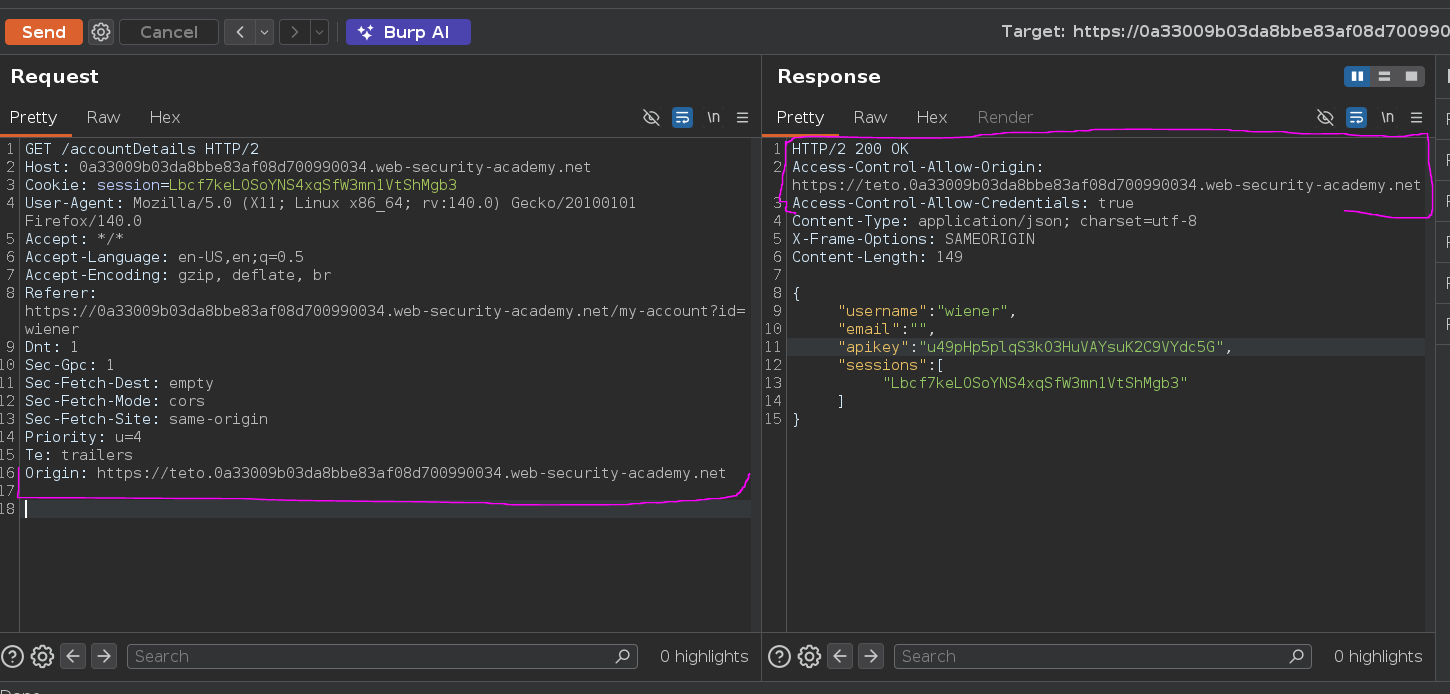Image resolution: width=1450 pixels, height=694 pixels.
Task: Toggle line wrapping in the Response panel
Action: (1356, 117)
